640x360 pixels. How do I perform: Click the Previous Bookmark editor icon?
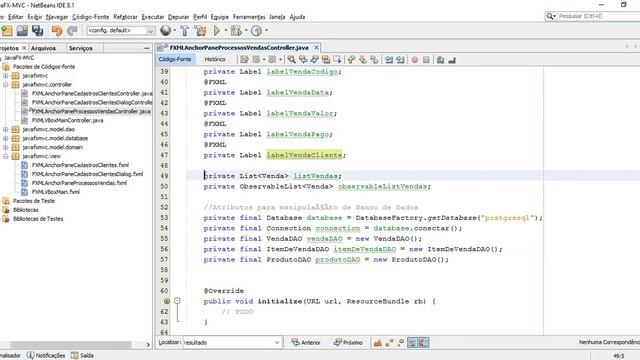click(351, 60)
